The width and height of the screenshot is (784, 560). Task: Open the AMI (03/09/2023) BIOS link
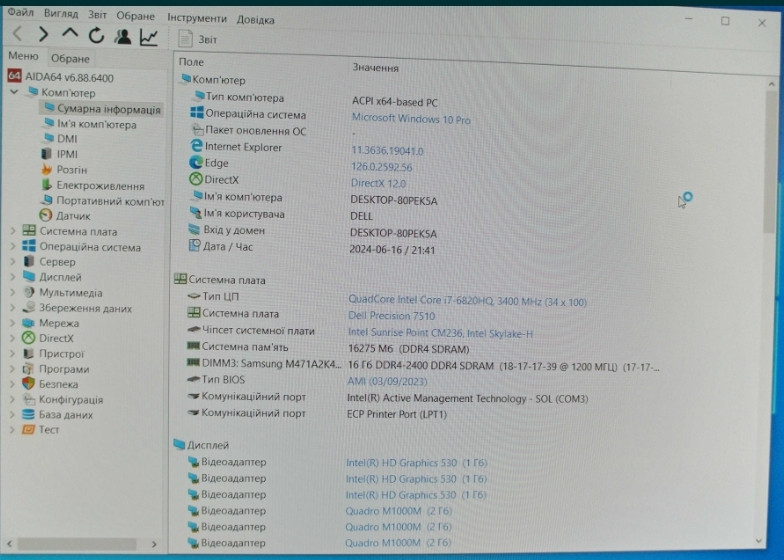[x=387, y=382]
